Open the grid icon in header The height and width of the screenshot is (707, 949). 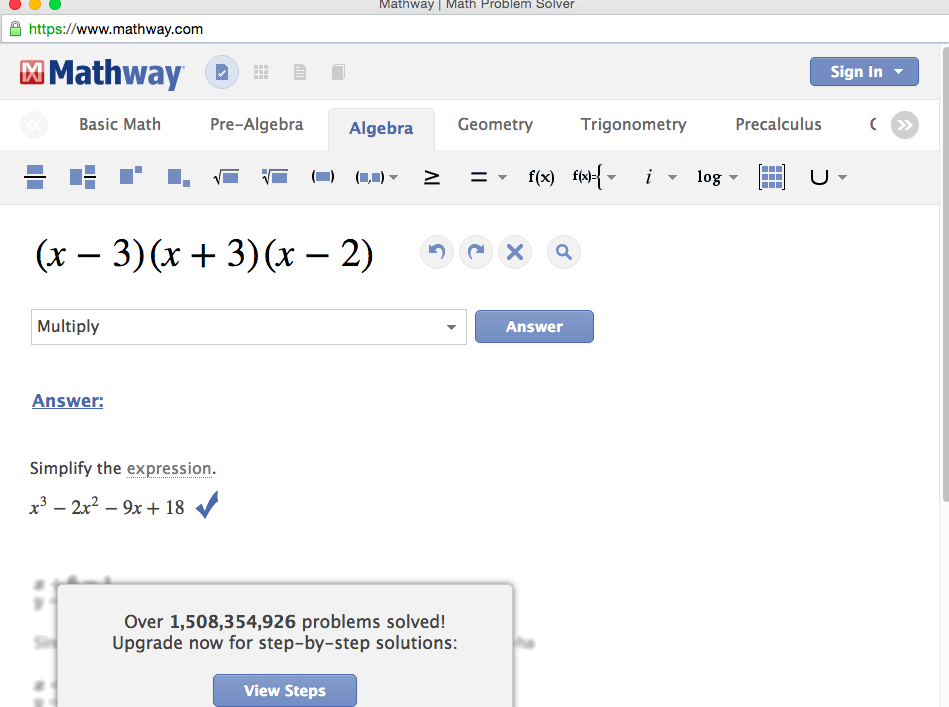click(261, 72)
